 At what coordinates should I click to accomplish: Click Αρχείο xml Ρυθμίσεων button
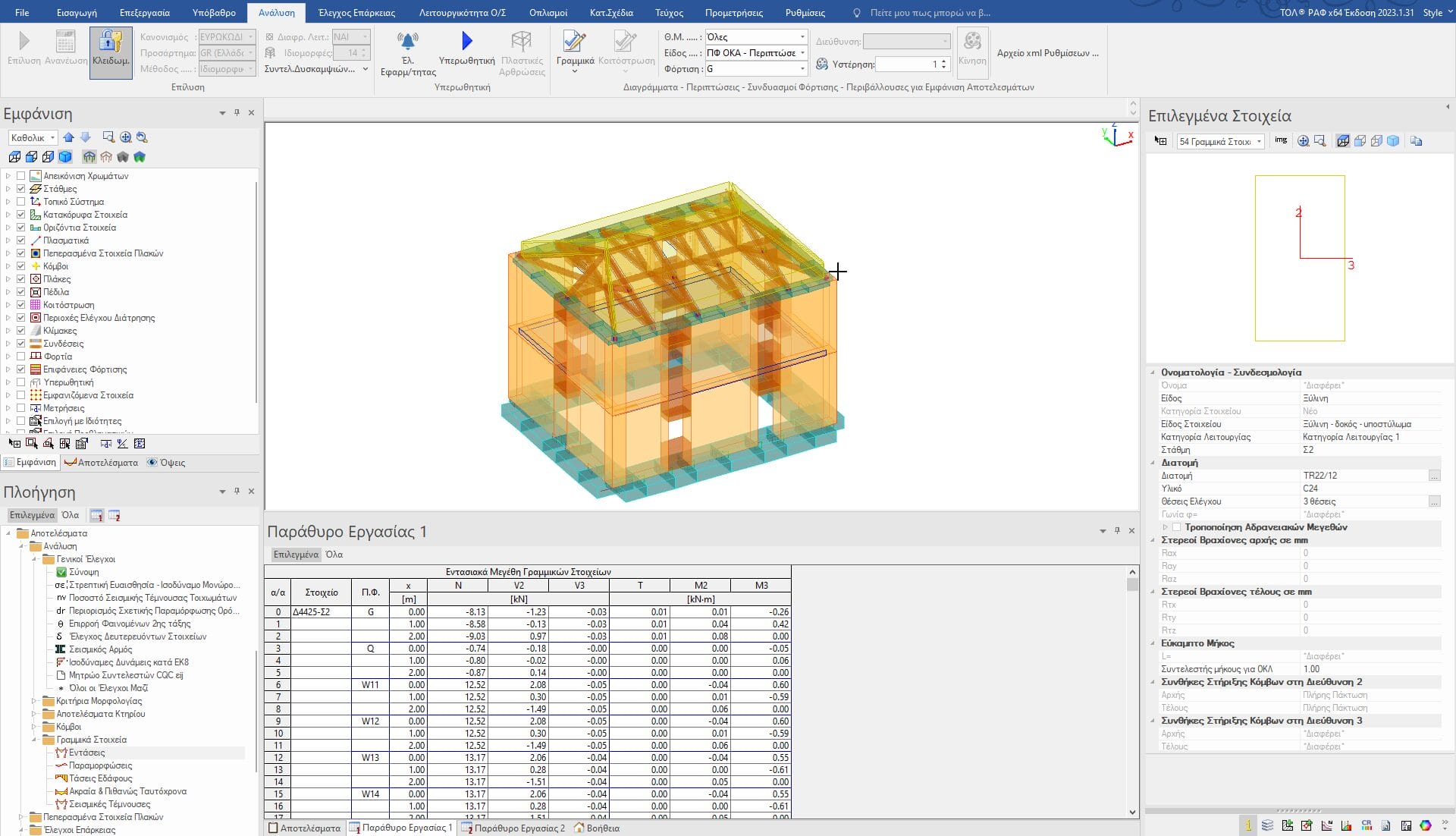tap(1047, 53)
